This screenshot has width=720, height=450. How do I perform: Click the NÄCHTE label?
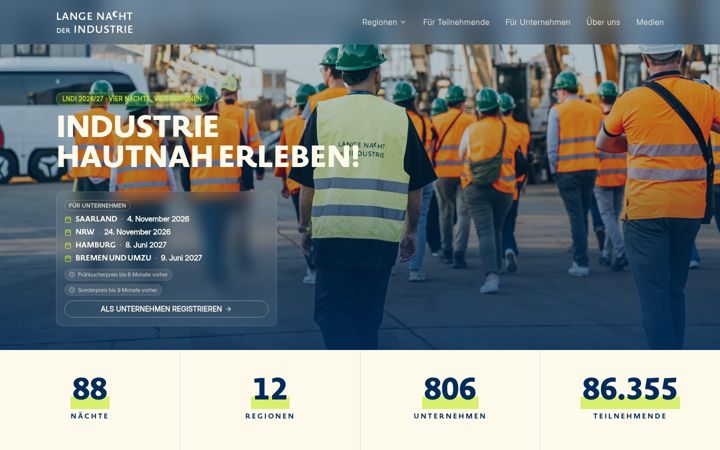(x=90, y=416)
